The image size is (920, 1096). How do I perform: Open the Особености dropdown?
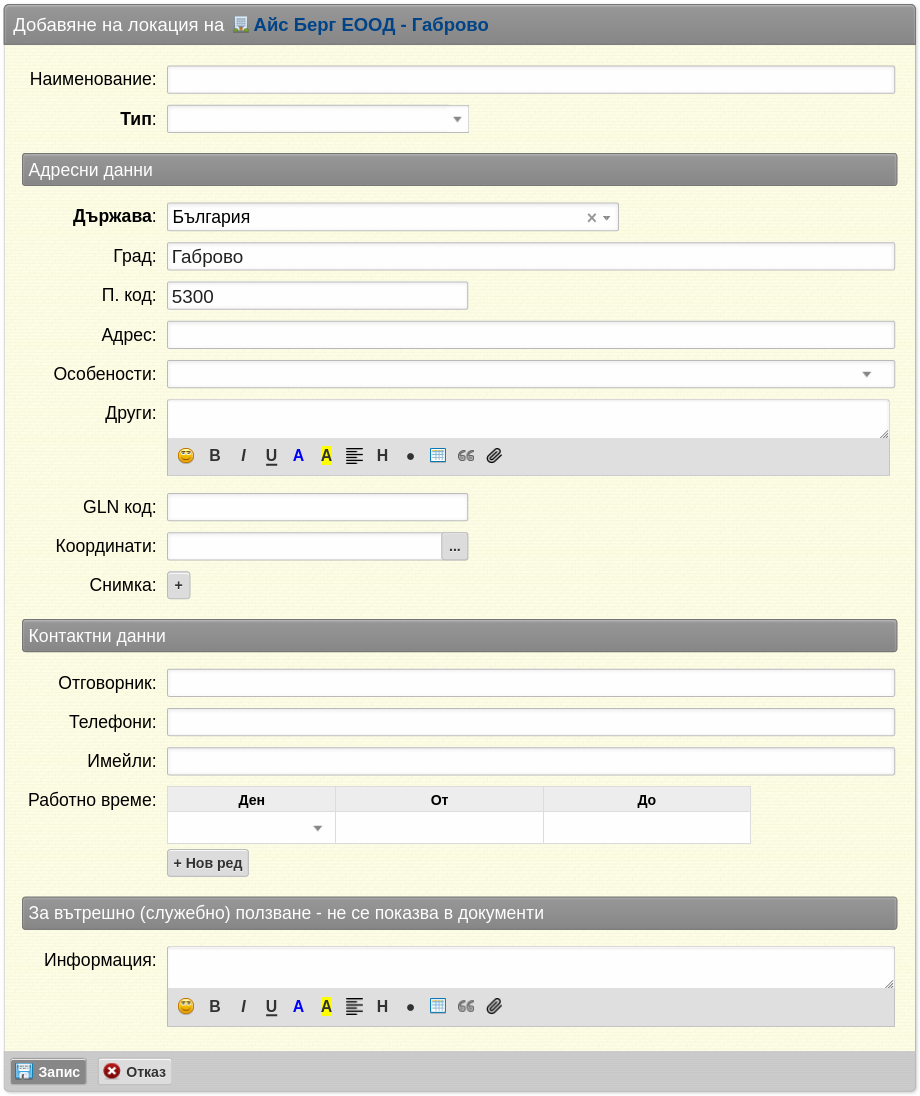pyautogui.click(x=531, y=374)
